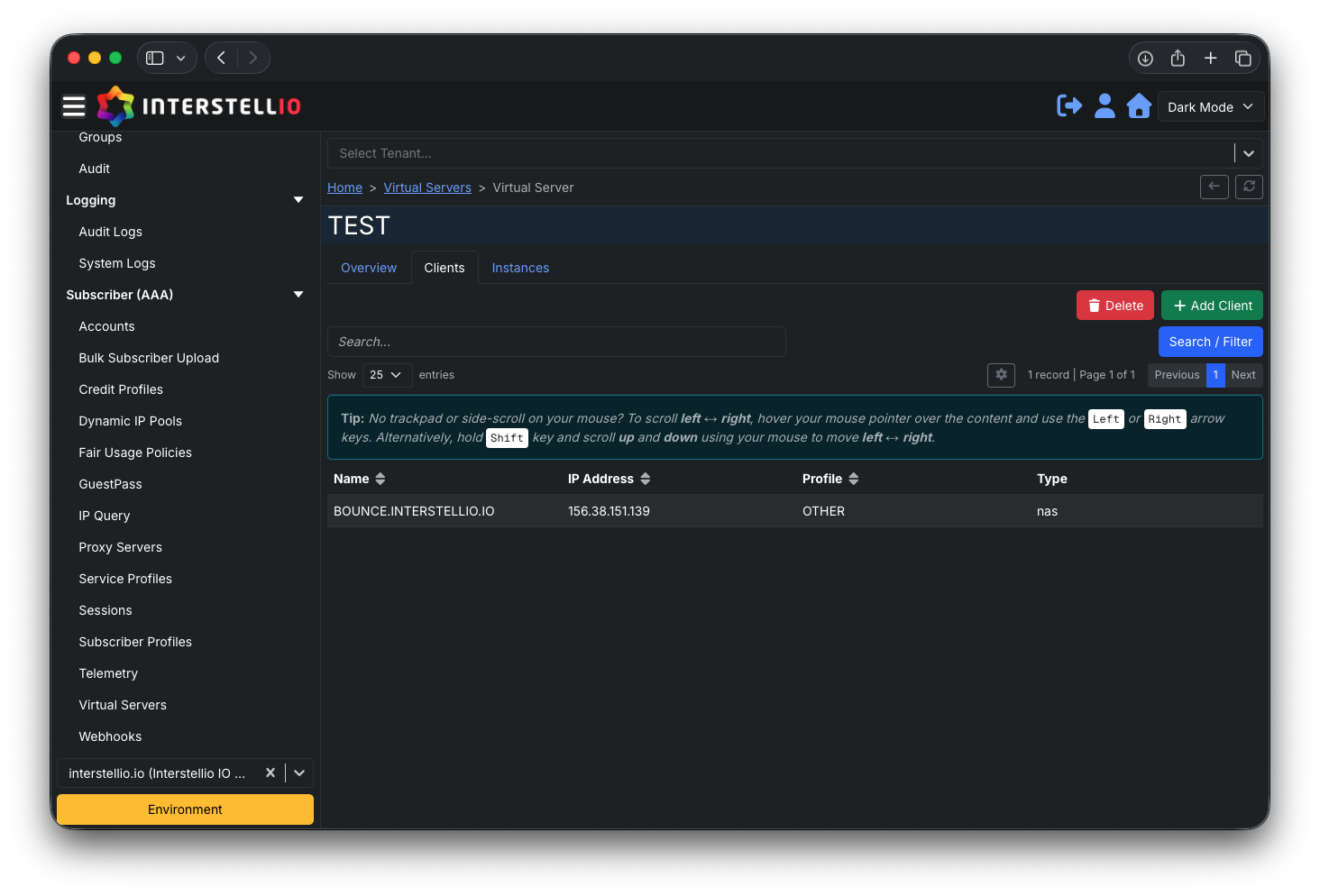Open the table settings gear
The width and height of the screenshot is (1320, 896).
tap(1001, 375)
